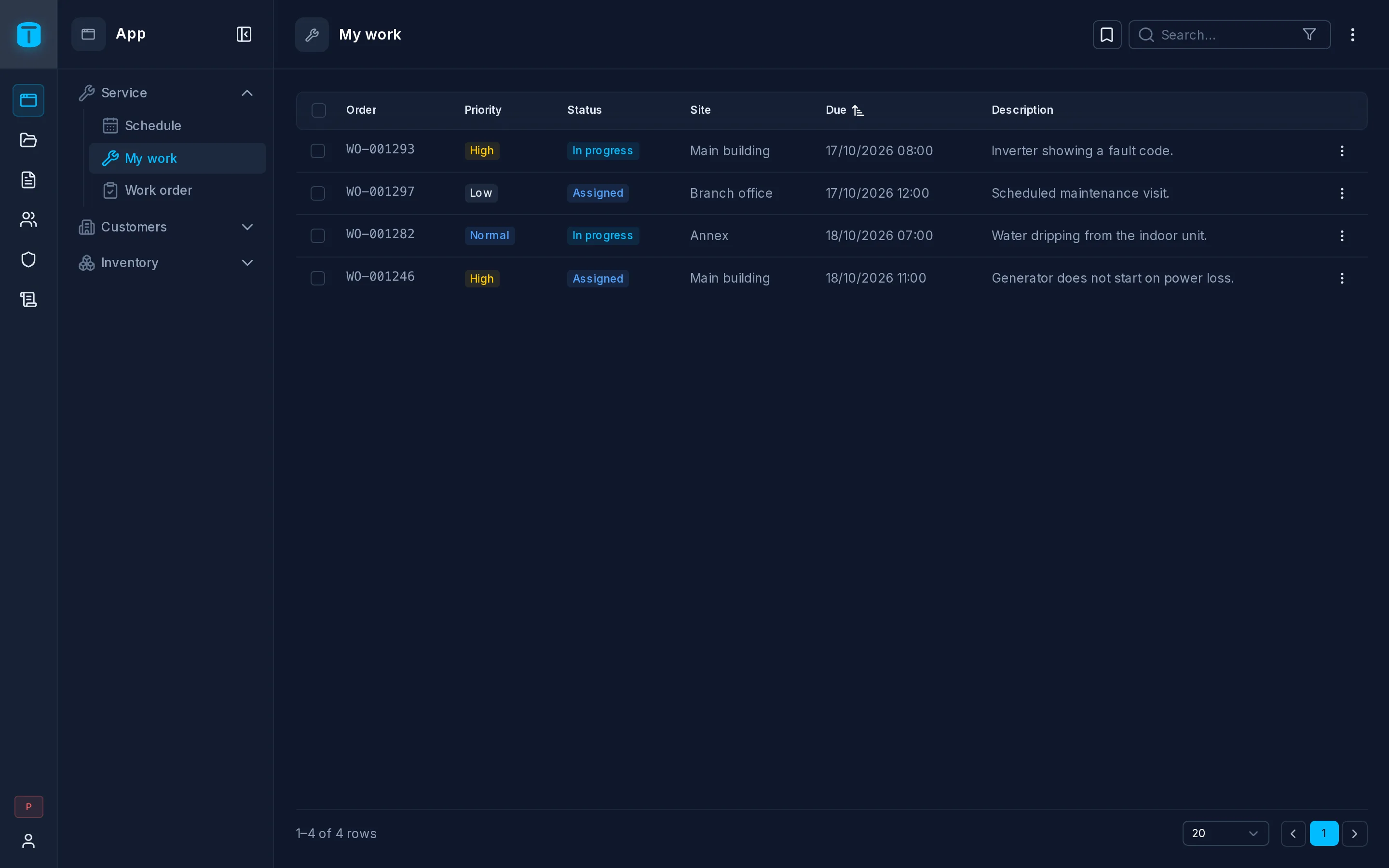Click the bookmark saved views icon
The height and width of the screenshot is (868, 1389).
(1106, 35)
